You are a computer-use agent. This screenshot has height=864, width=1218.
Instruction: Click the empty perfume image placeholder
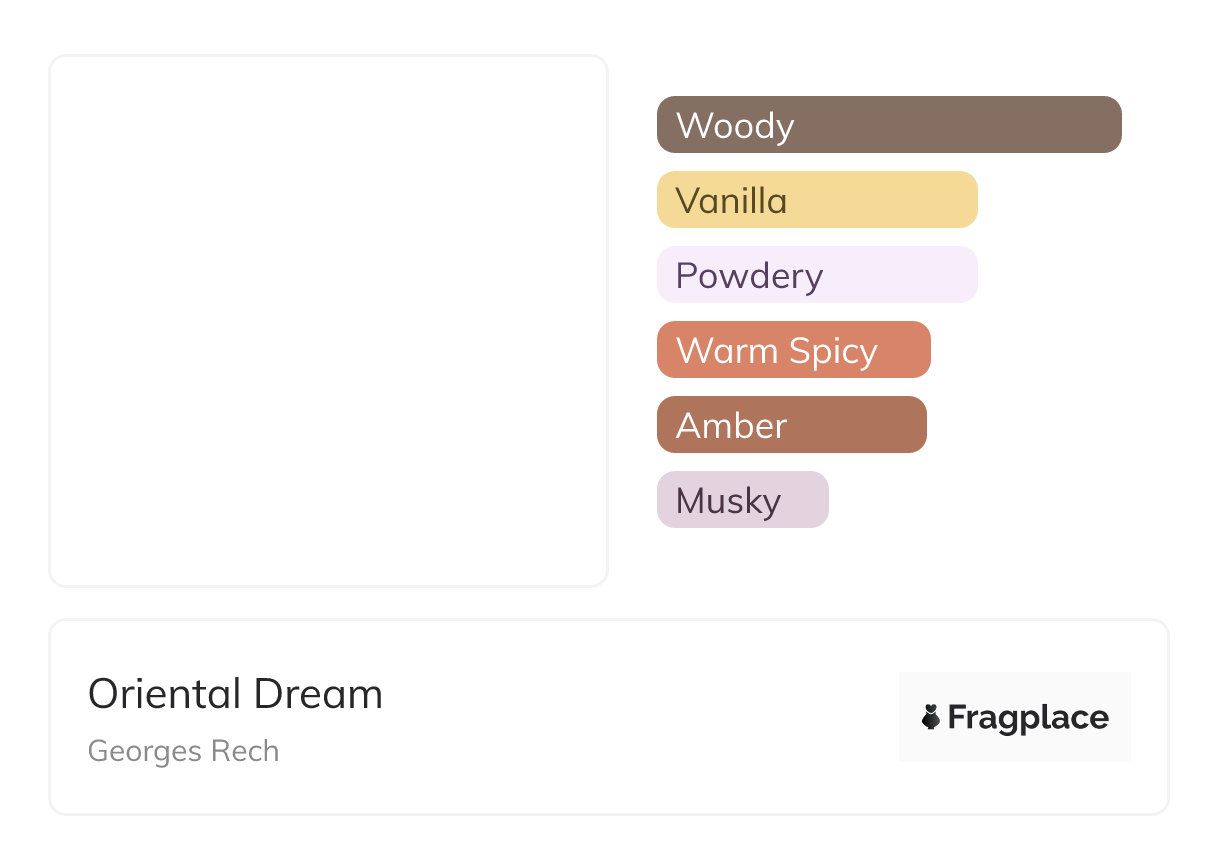point(328,320)
